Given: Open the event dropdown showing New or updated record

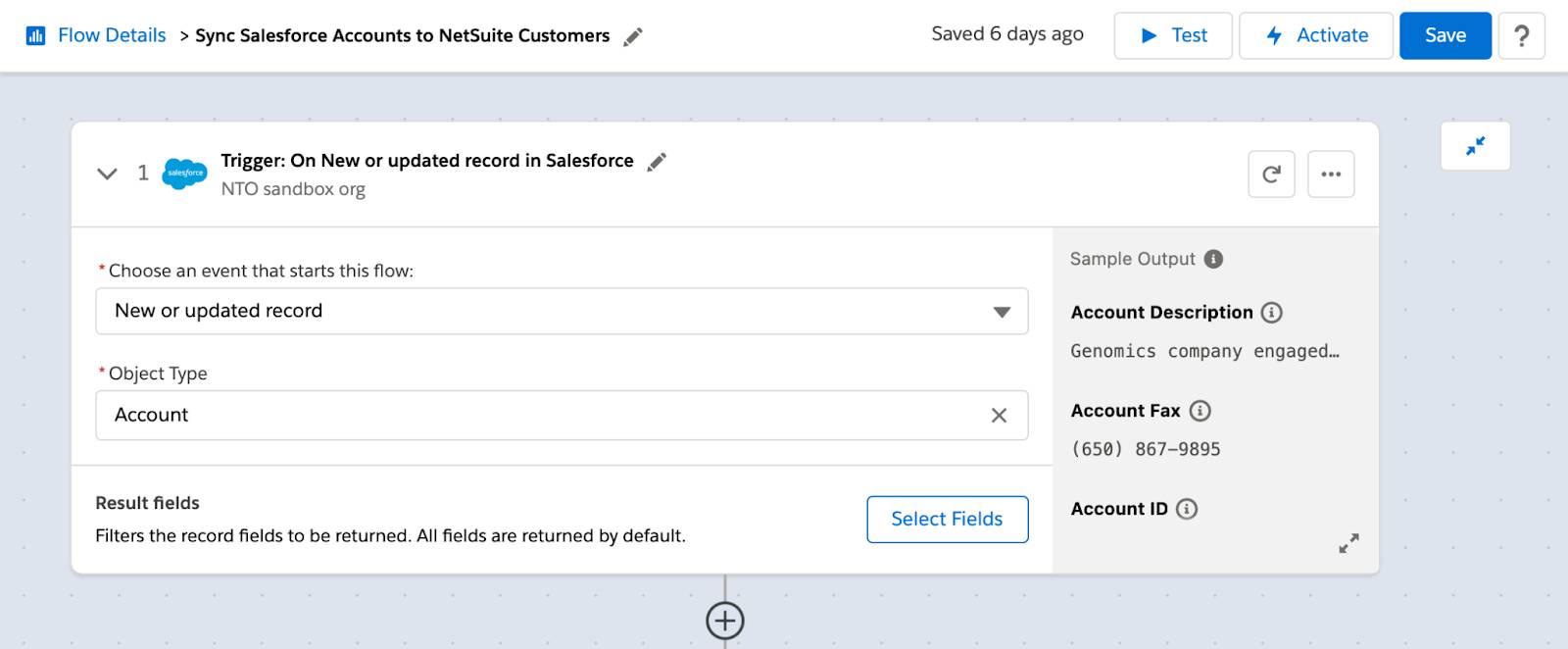Looking at the screenshot, I should click(x=561, y=311).
